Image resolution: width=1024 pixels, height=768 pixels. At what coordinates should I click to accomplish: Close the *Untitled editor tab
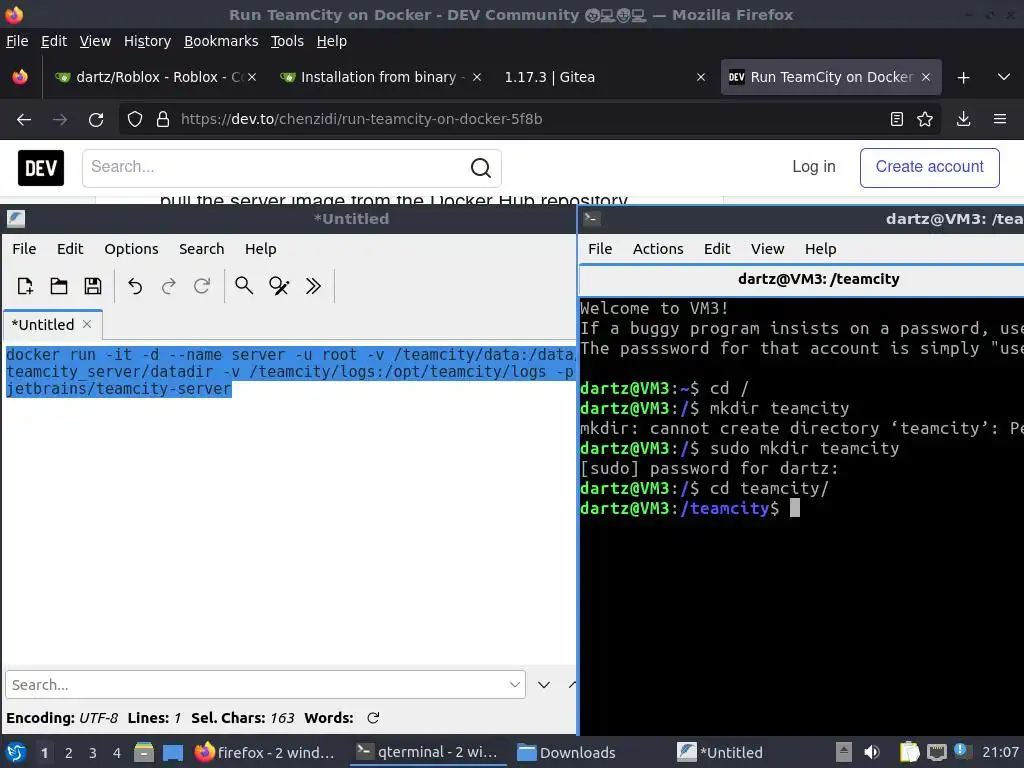(x=87, y=324)
